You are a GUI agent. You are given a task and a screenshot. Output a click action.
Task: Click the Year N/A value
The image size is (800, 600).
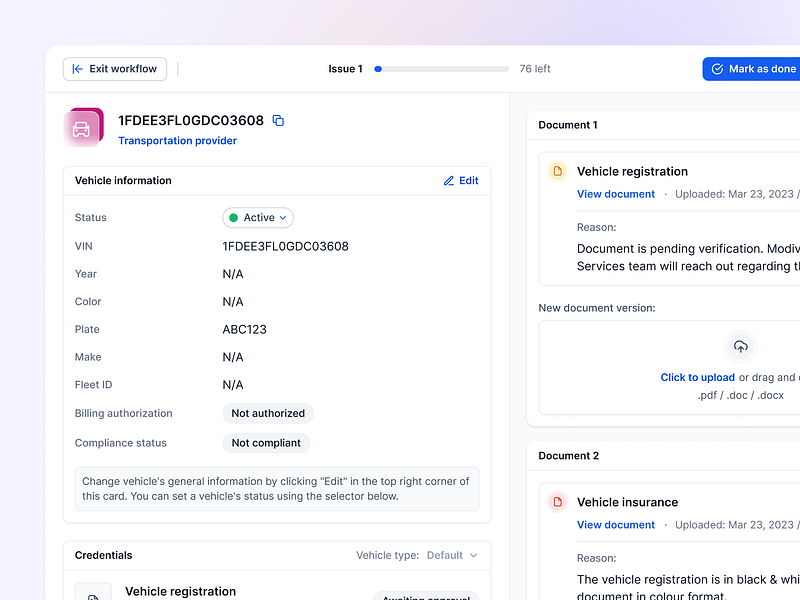(233, 274)
